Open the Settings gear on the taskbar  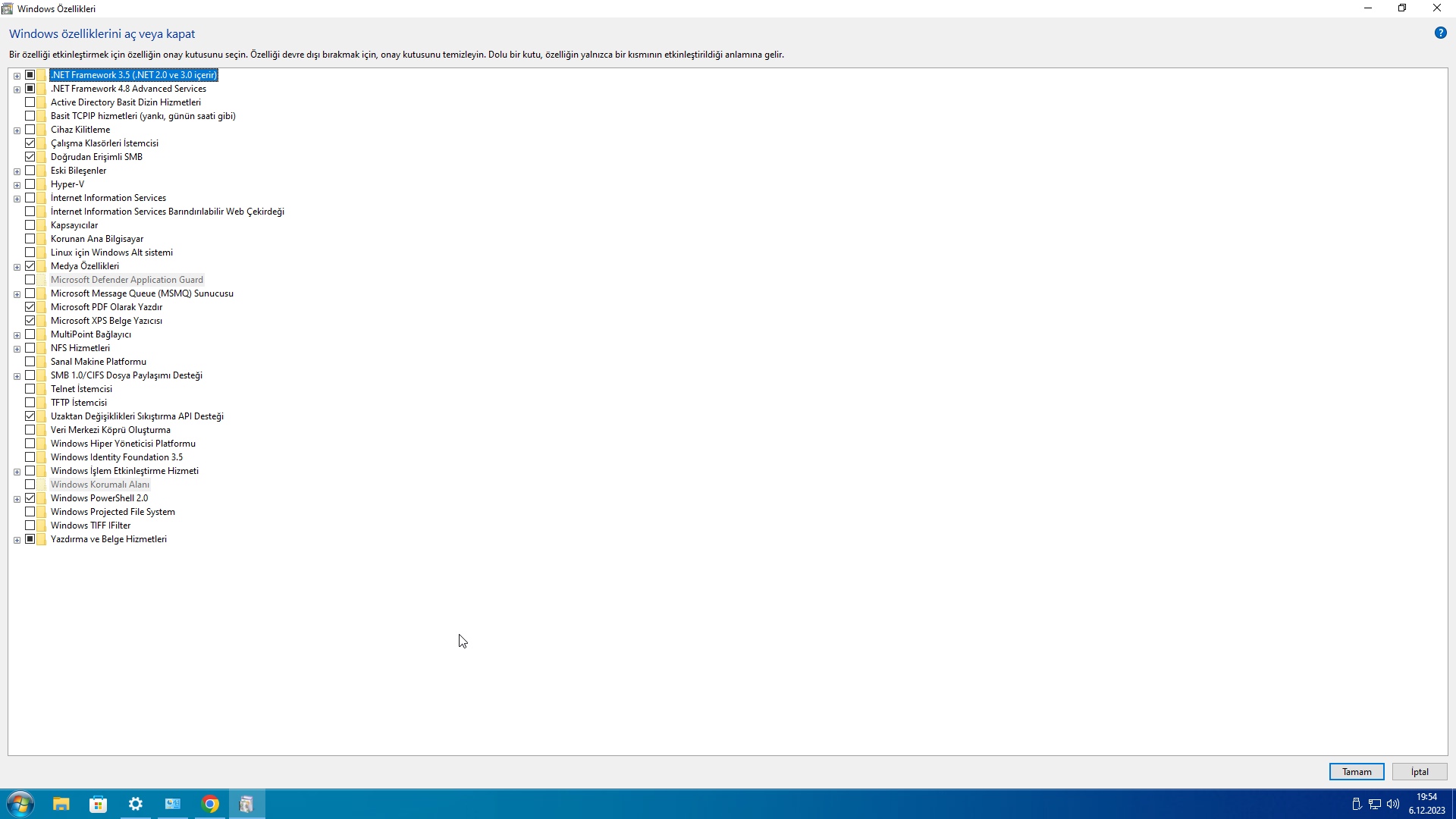[136, 804]
